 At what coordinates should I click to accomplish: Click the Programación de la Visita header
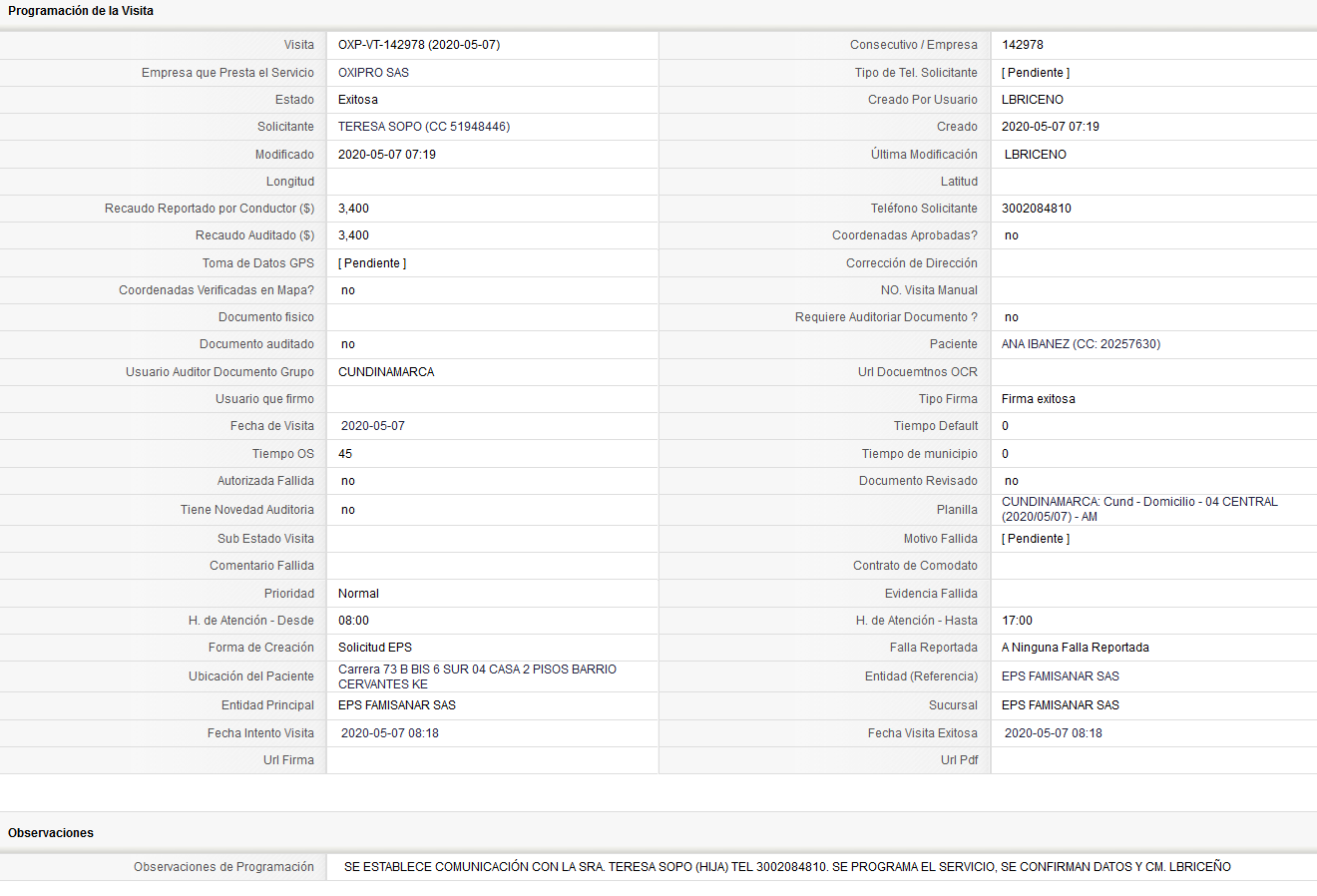[x=81, y=11]
